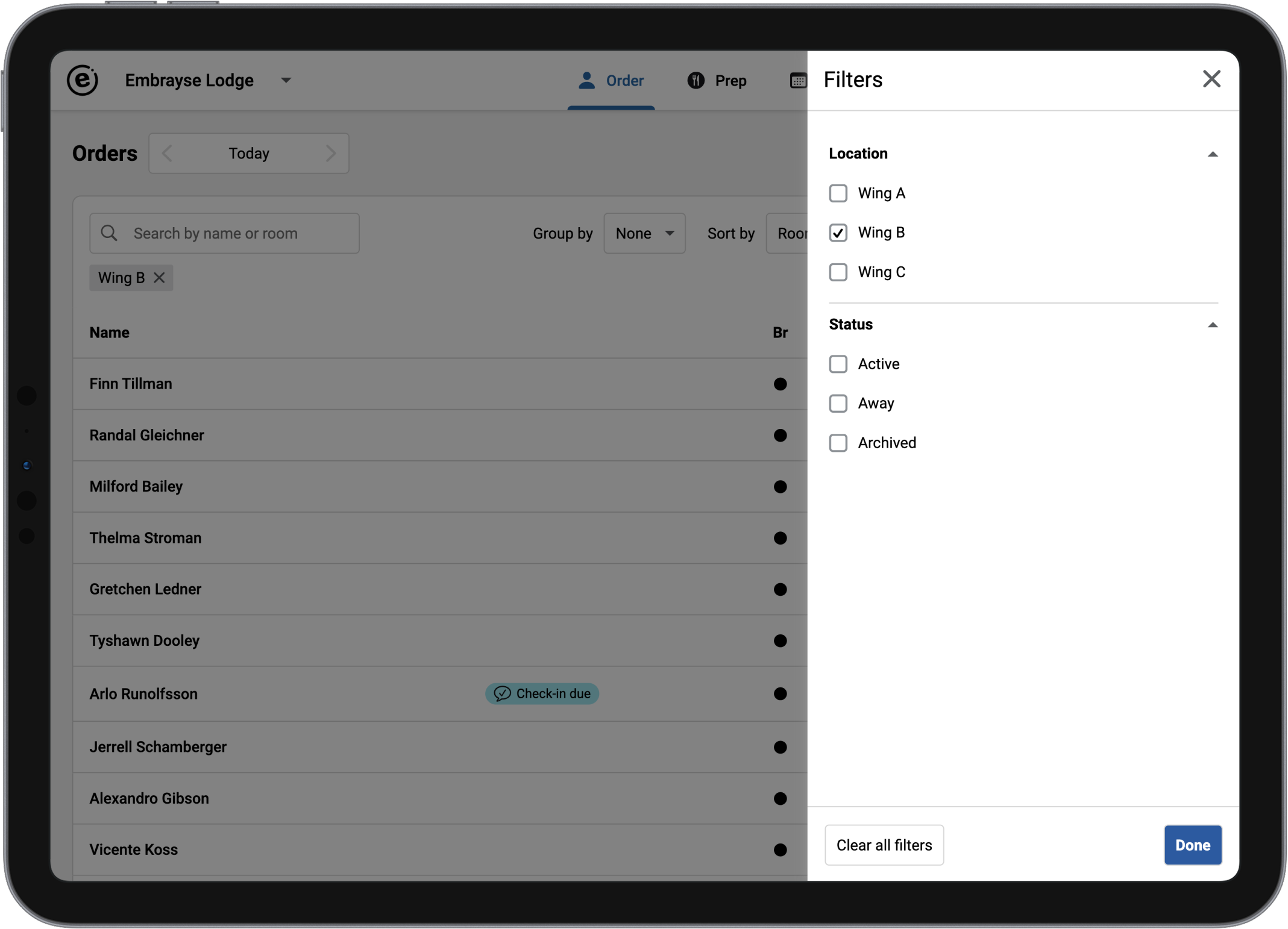Click the search magnifier icon
1288x929 pixels.
[109, 233]
